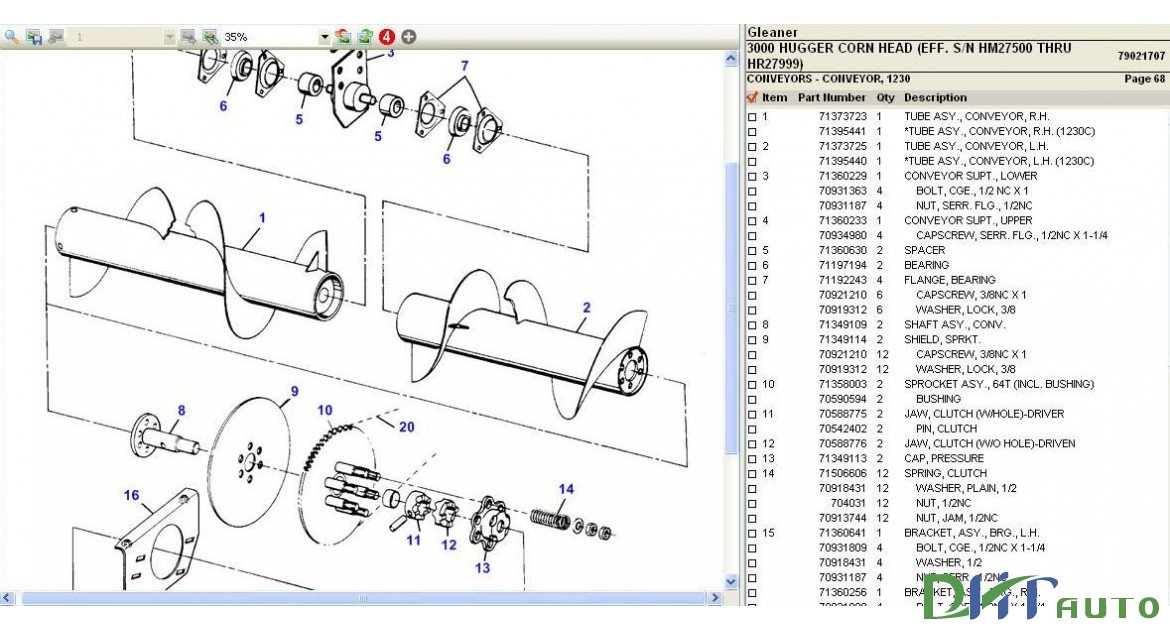This screenshot has width=1170, height=630.
Task: Tick checkbox for CONVEYOR SUPT., UPPER
Action: coord(752,221)
